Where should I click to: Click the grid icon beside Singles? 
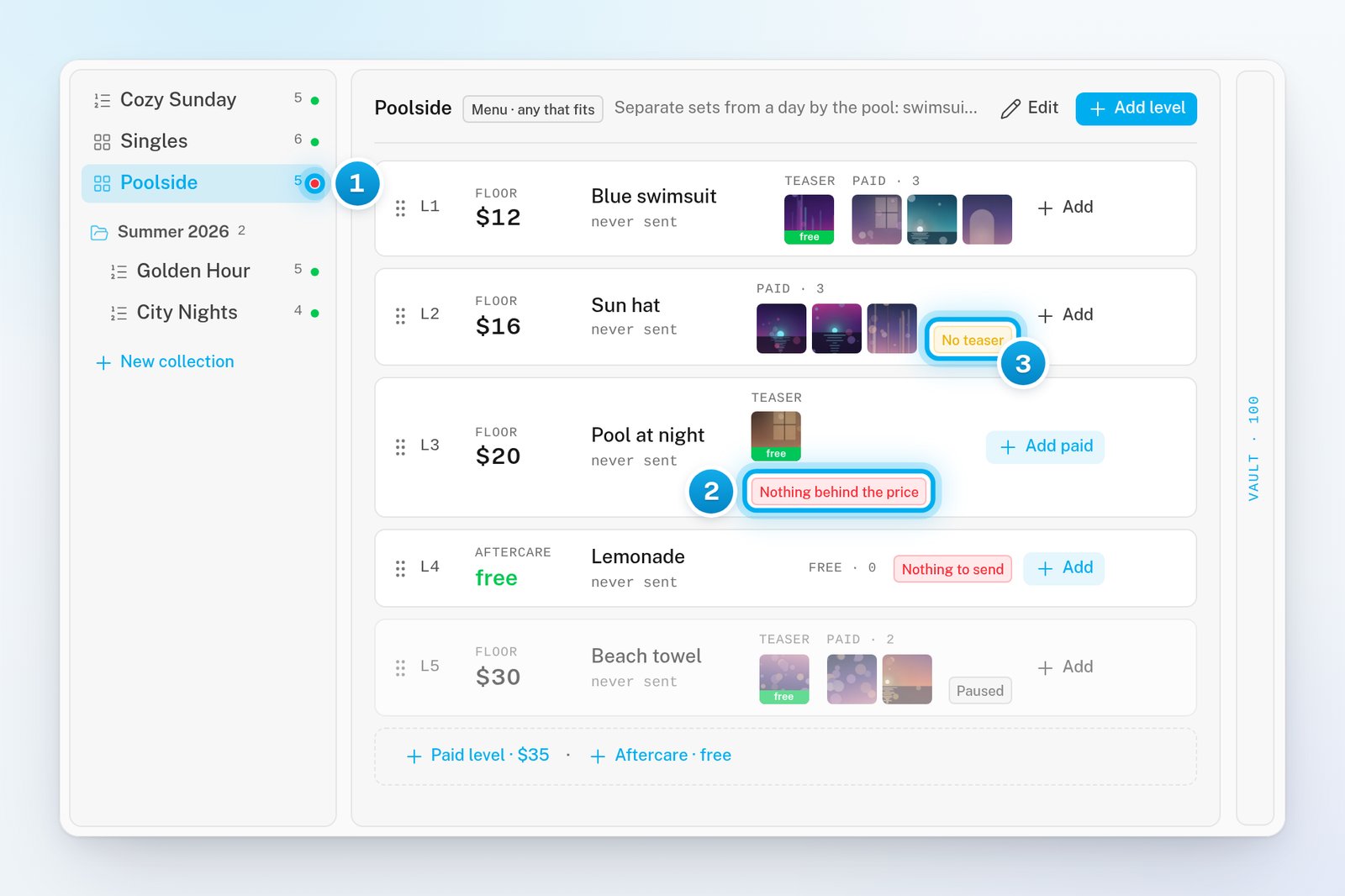tap(102, 142)
